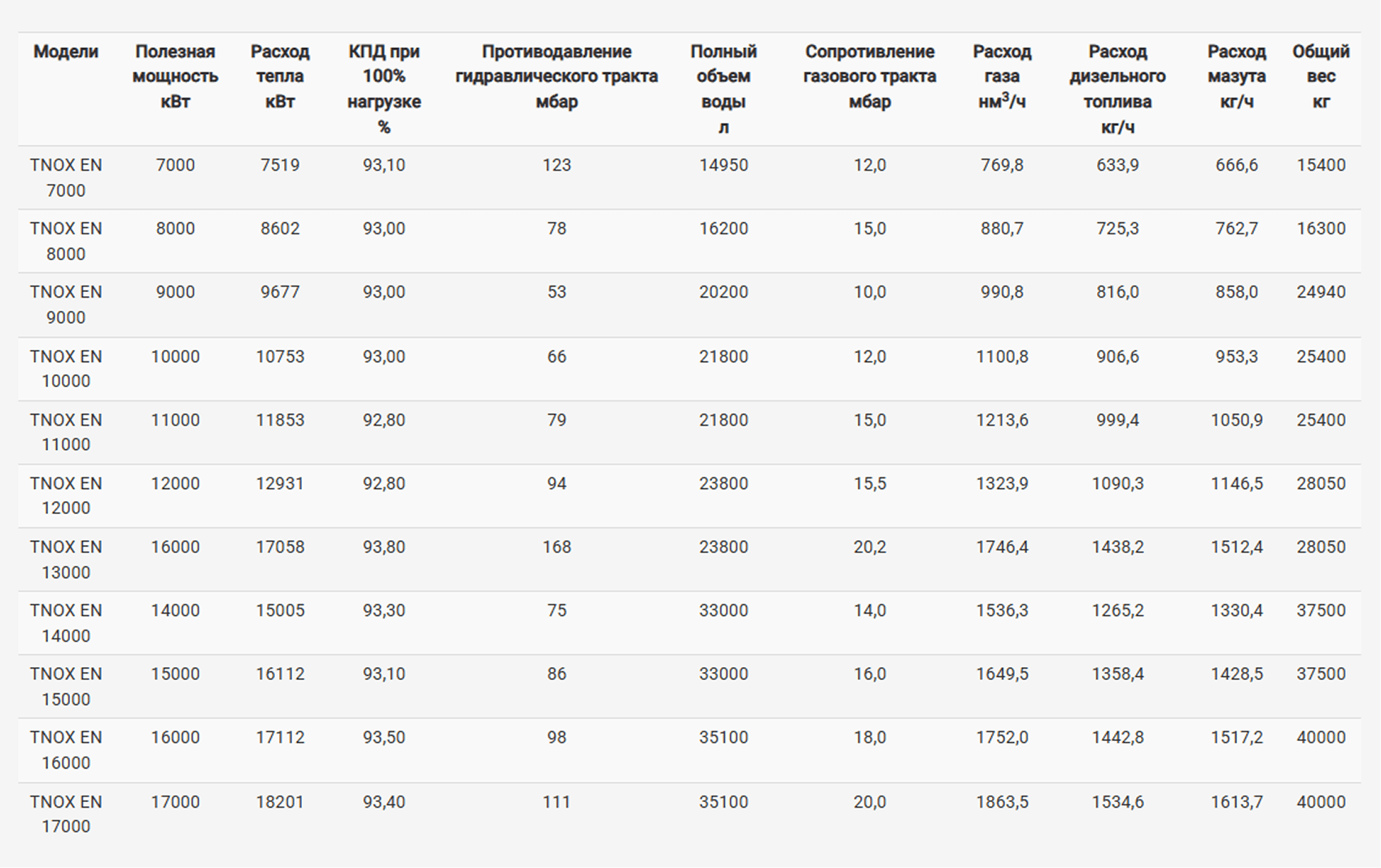Click the "Сопротивление газового тракта" header

(x=869, y=76)
